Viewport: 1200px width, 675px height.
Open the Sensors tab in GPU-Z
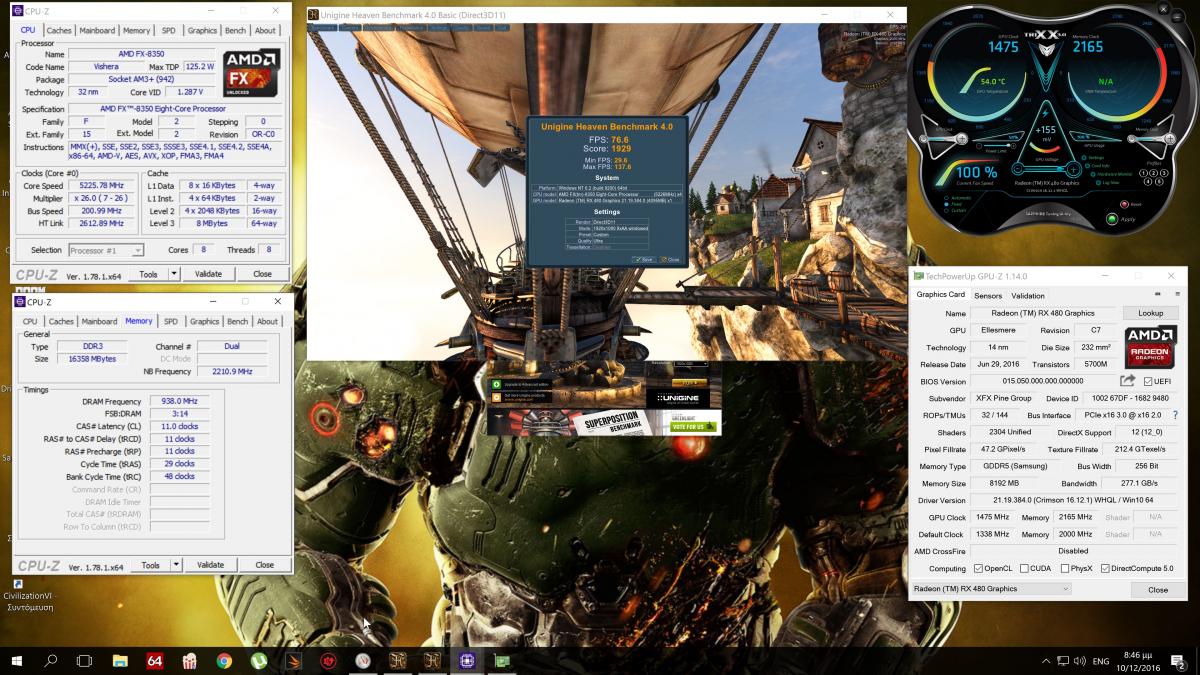tap(988, 295)
